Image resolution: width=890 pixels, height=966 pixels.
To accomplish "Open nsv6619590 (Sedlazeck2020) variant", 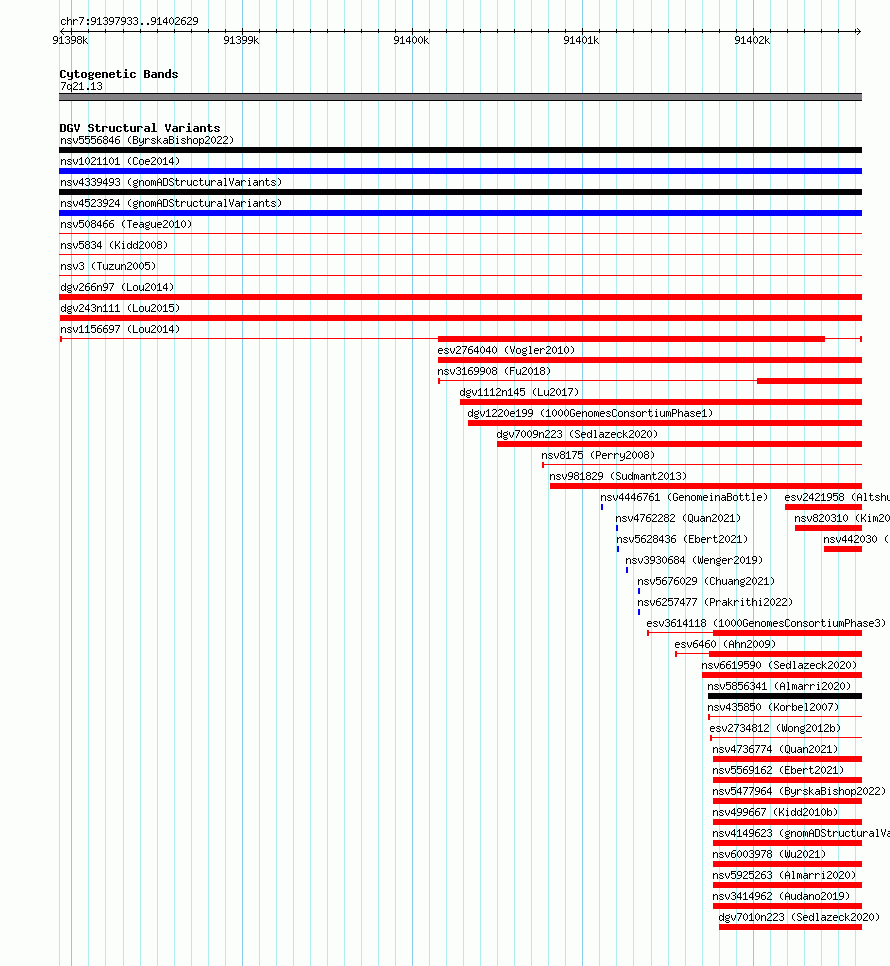I will [779, 664].
